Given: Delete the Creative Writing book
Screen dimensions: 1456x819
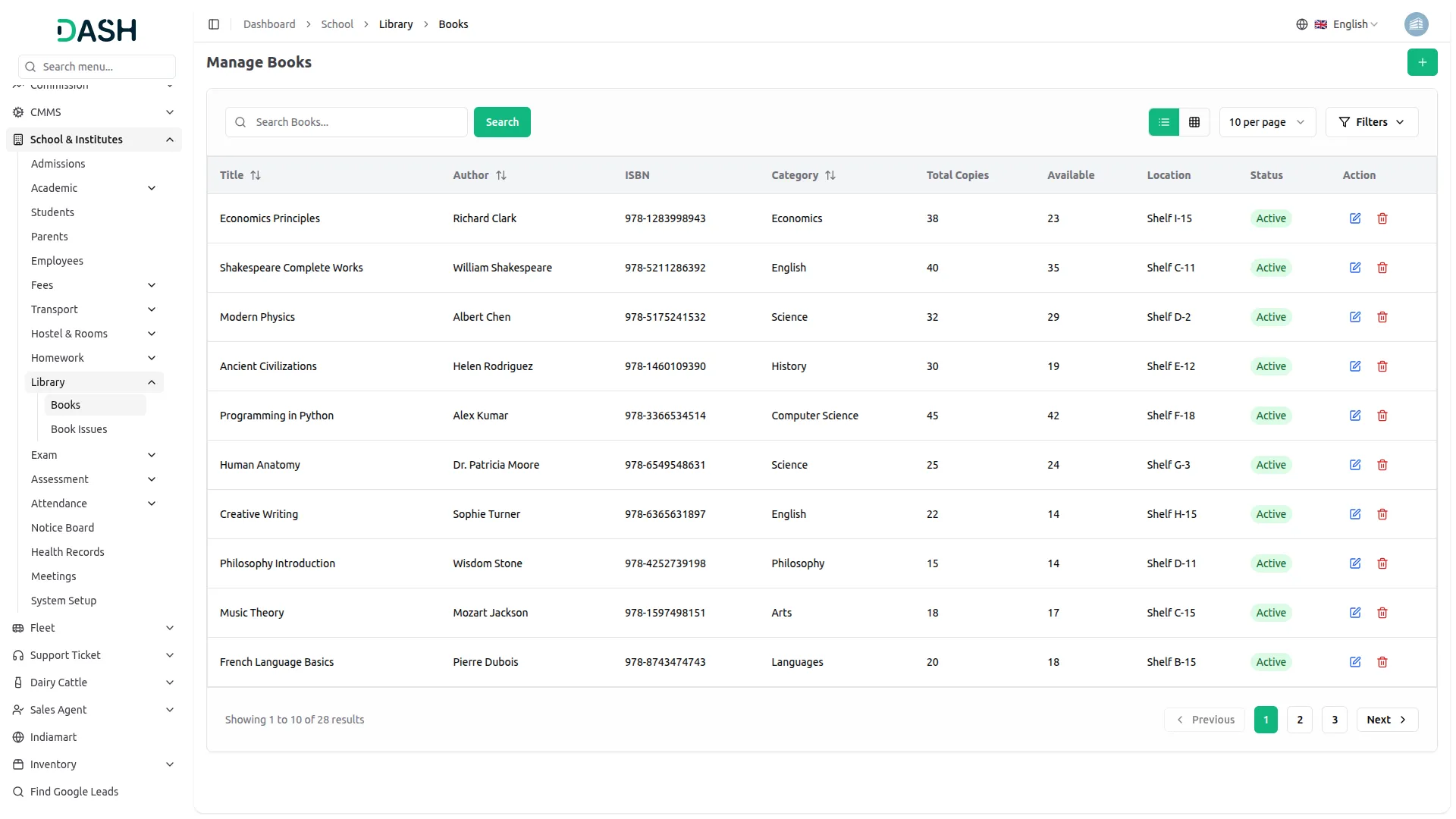Looking at the screenshot, I should tap(1382, 514).
